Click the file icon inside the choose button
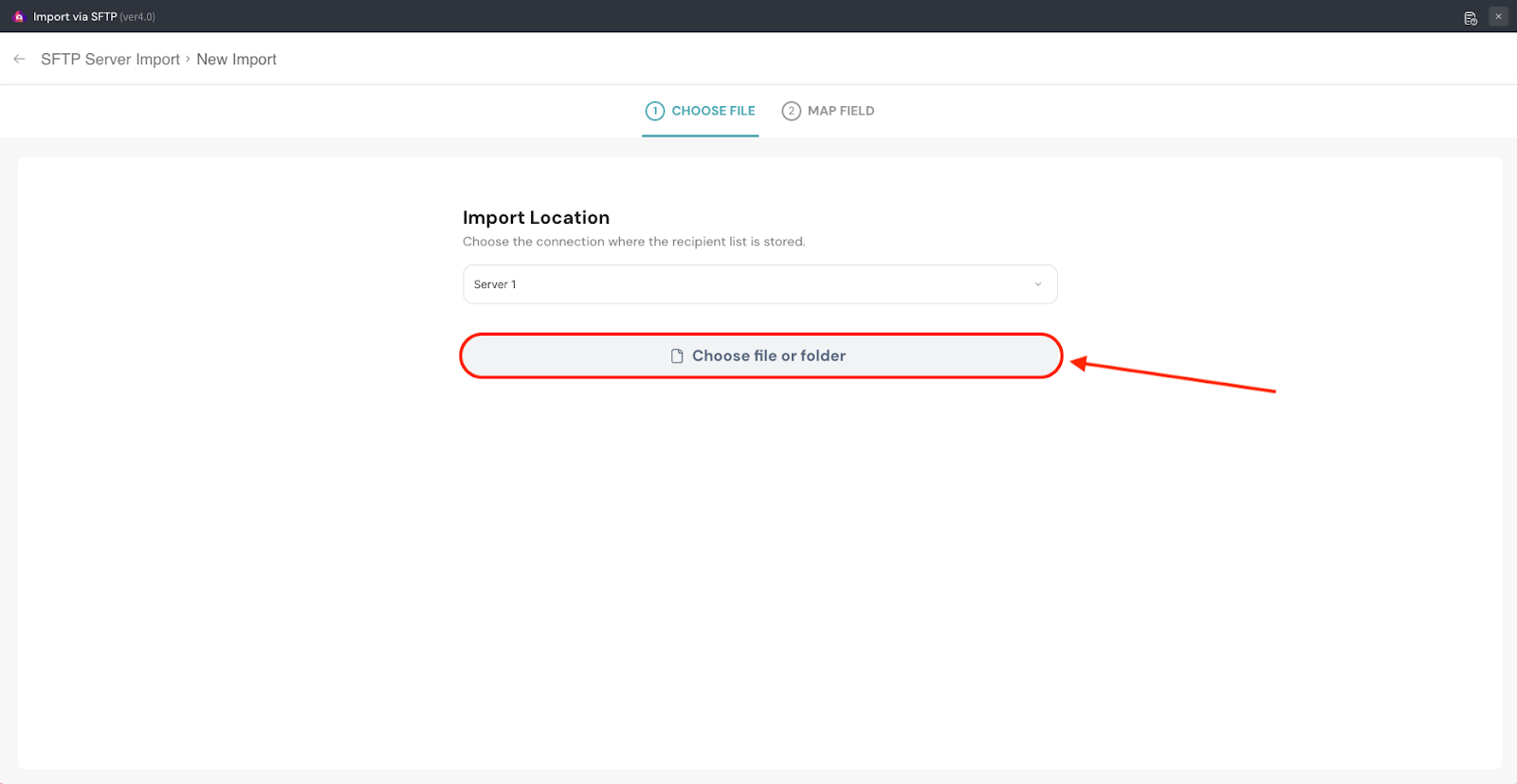Viewport: 1517px width, 784px height. pos(677,356)
